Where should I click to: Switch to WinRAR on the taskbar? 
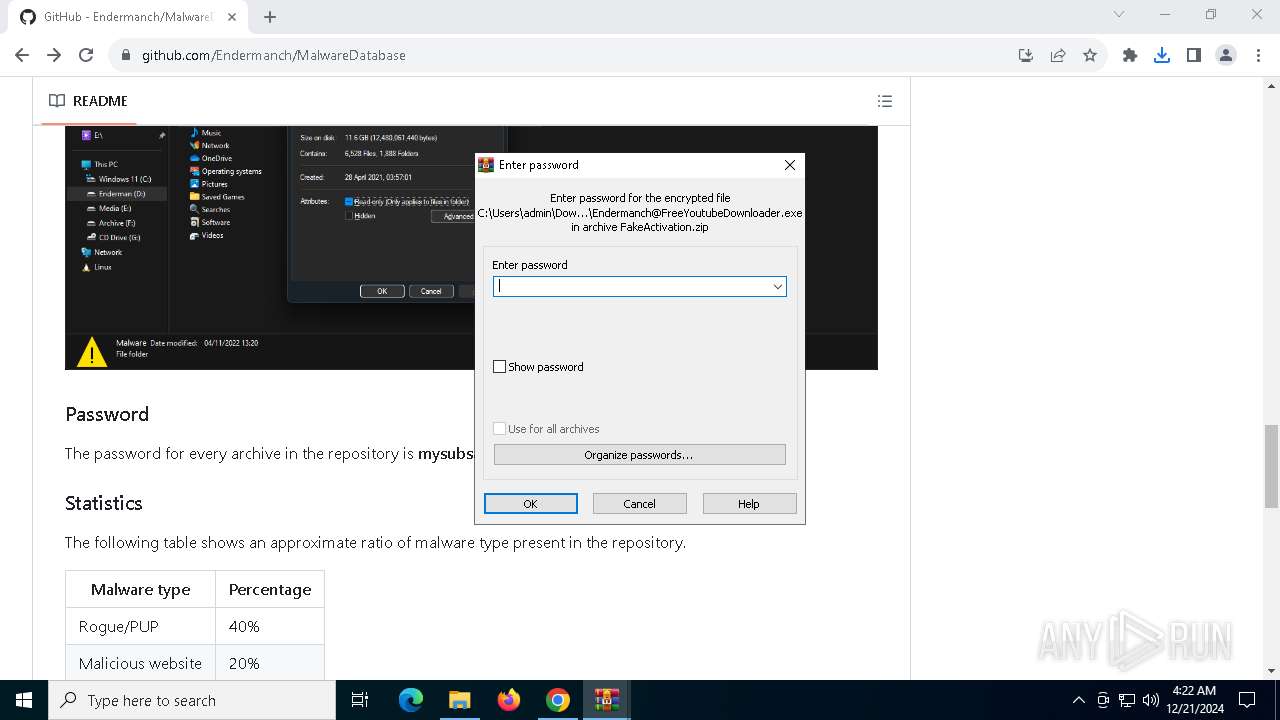[x=606, y=700]
